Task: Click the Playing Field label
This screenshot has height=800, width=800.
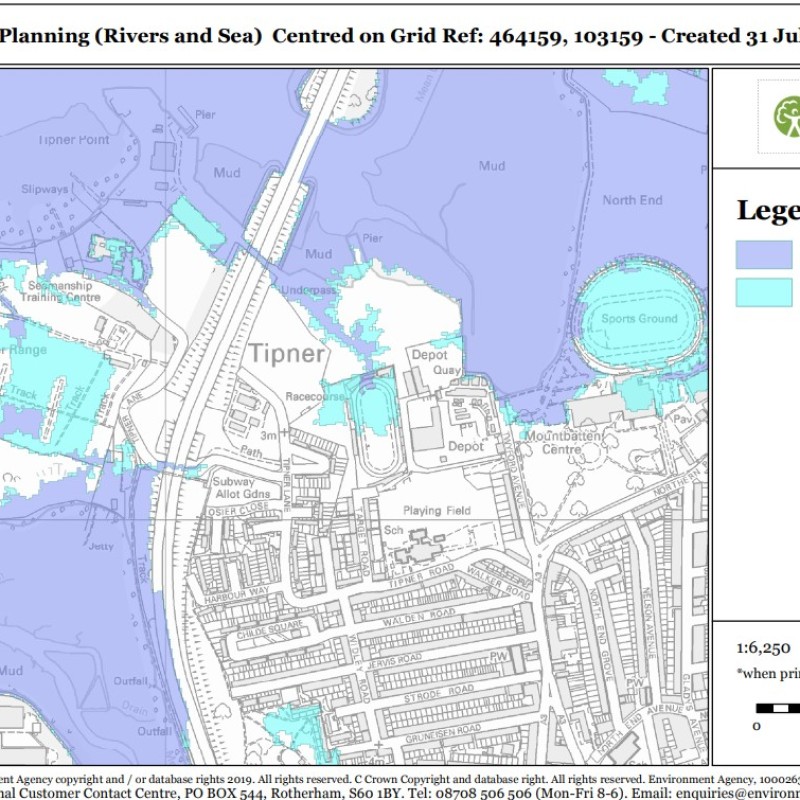Action: pos(436,510)
